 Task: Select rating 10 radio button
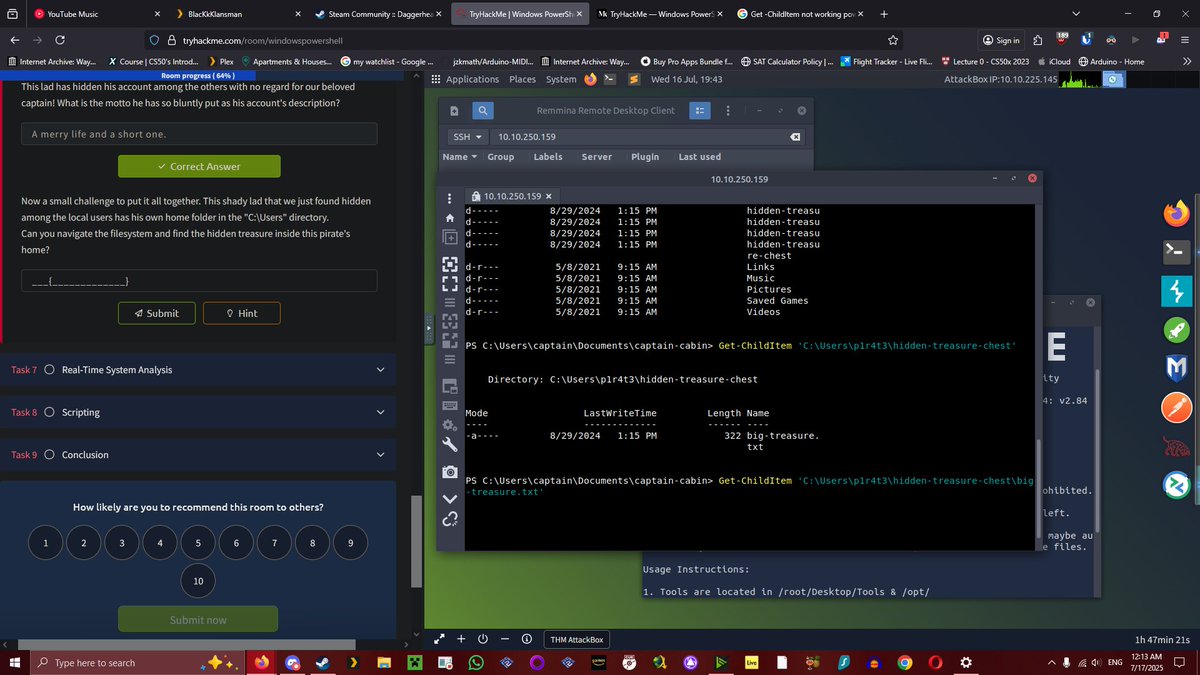[x=198, y=581]
